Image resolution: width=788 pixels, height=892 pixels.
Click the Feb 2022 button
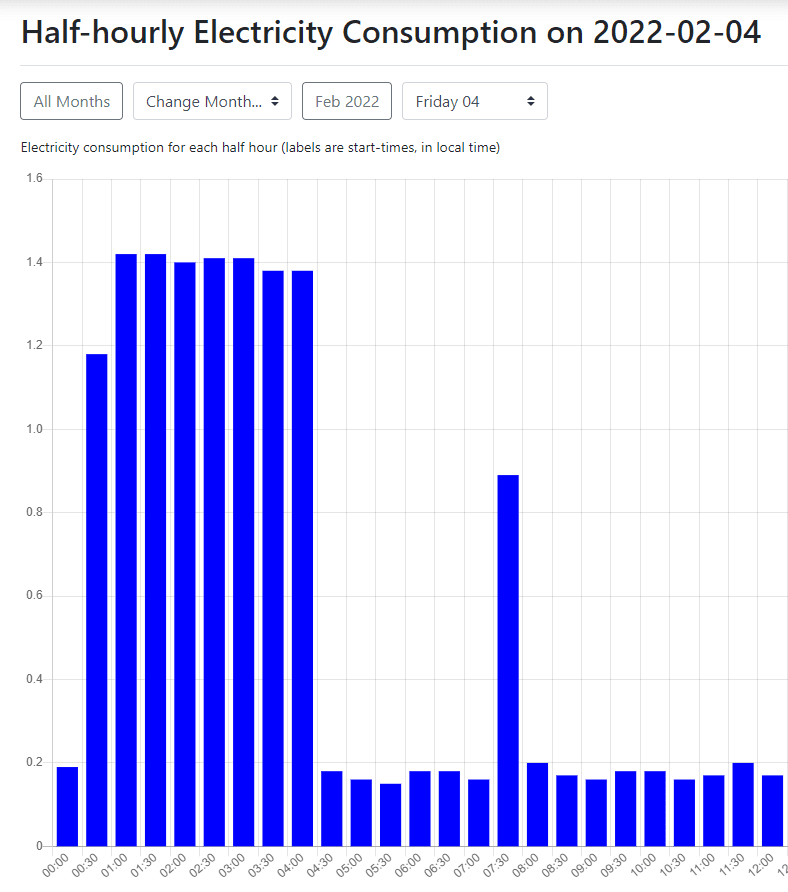[346, 101]
